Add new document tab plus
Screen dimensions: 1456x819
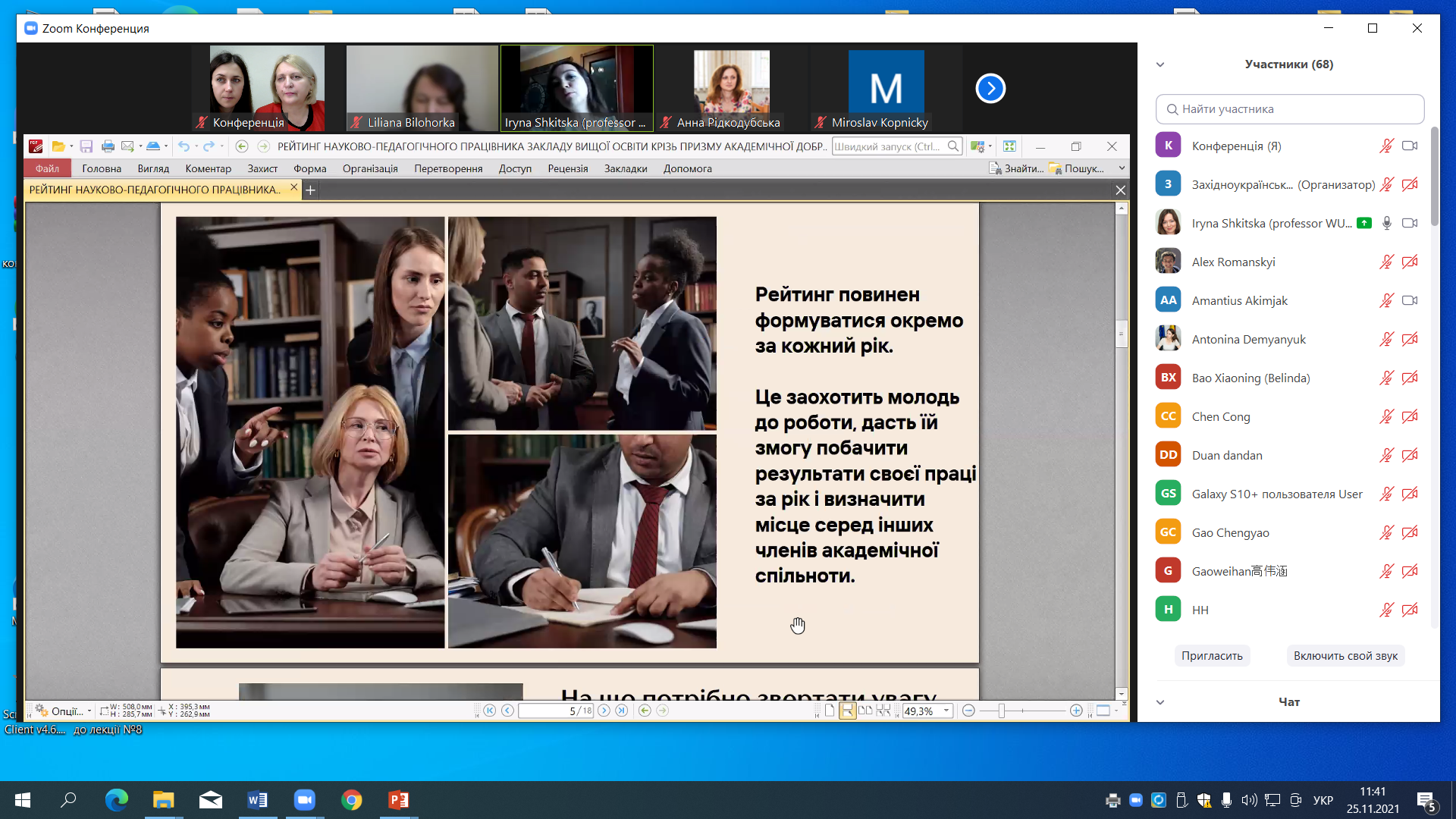(x=310, y=190)
